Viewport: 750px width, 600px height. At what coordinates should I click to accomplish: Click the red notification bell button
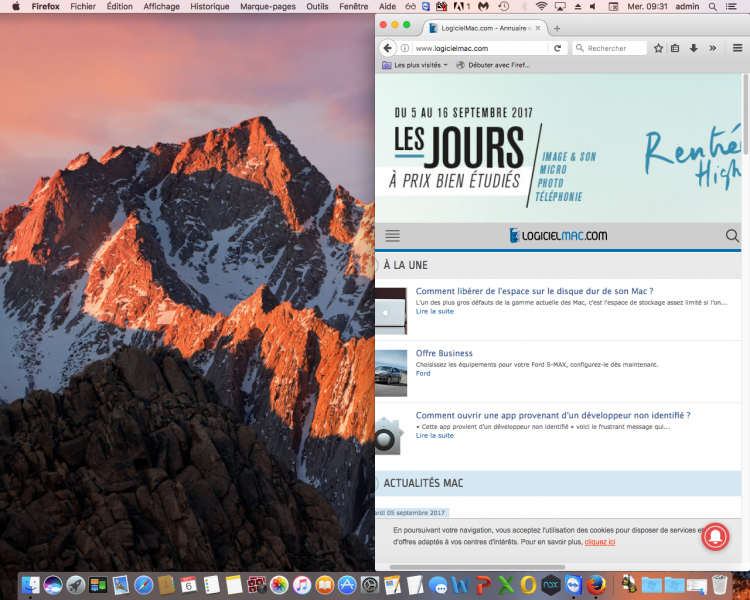(715, 536)
